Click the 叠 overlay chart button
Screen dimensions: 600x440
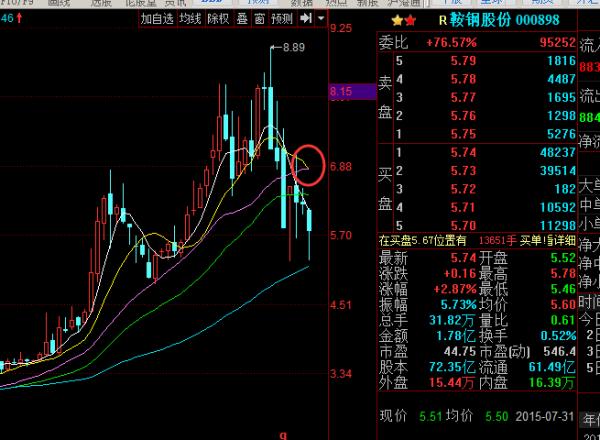click(x=241, y=18)
